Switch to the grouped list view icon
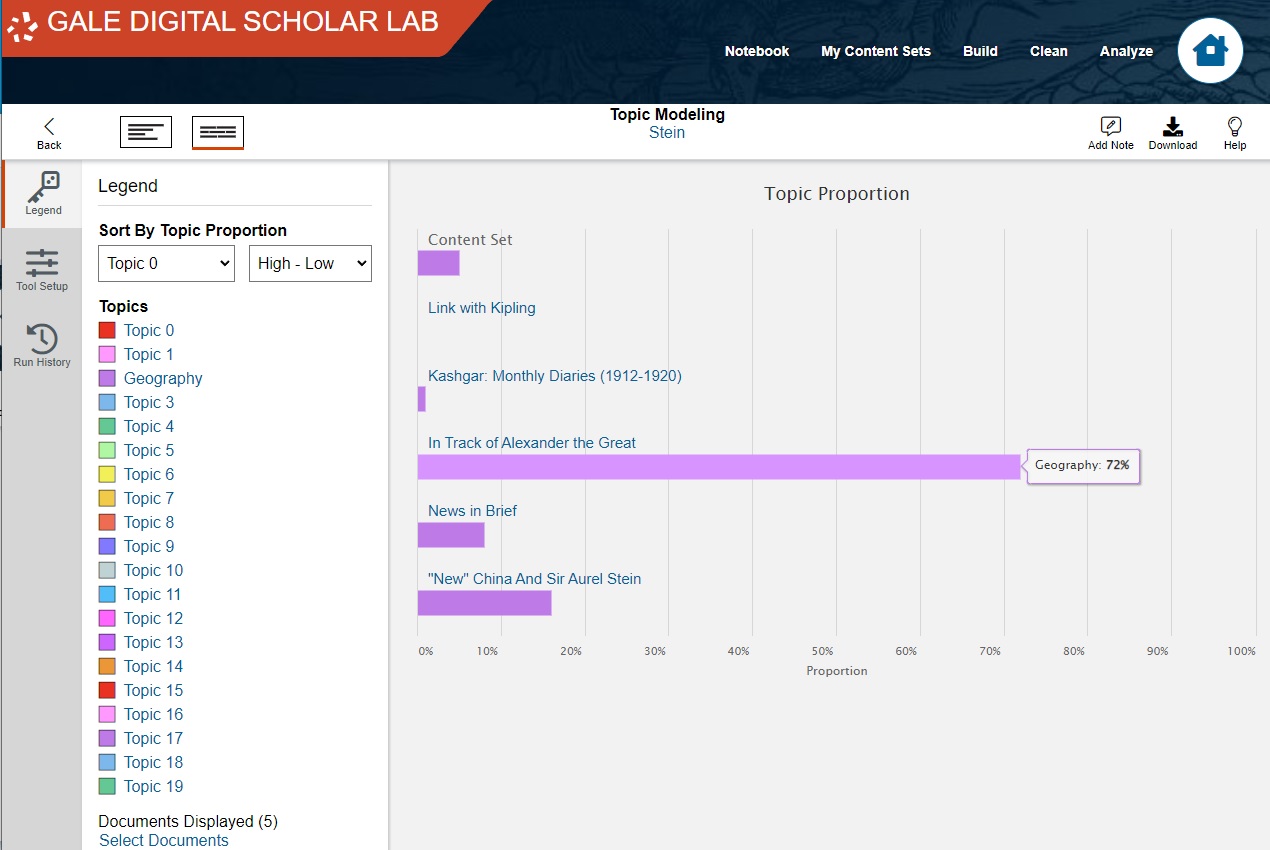 click(x=218, y=132)
